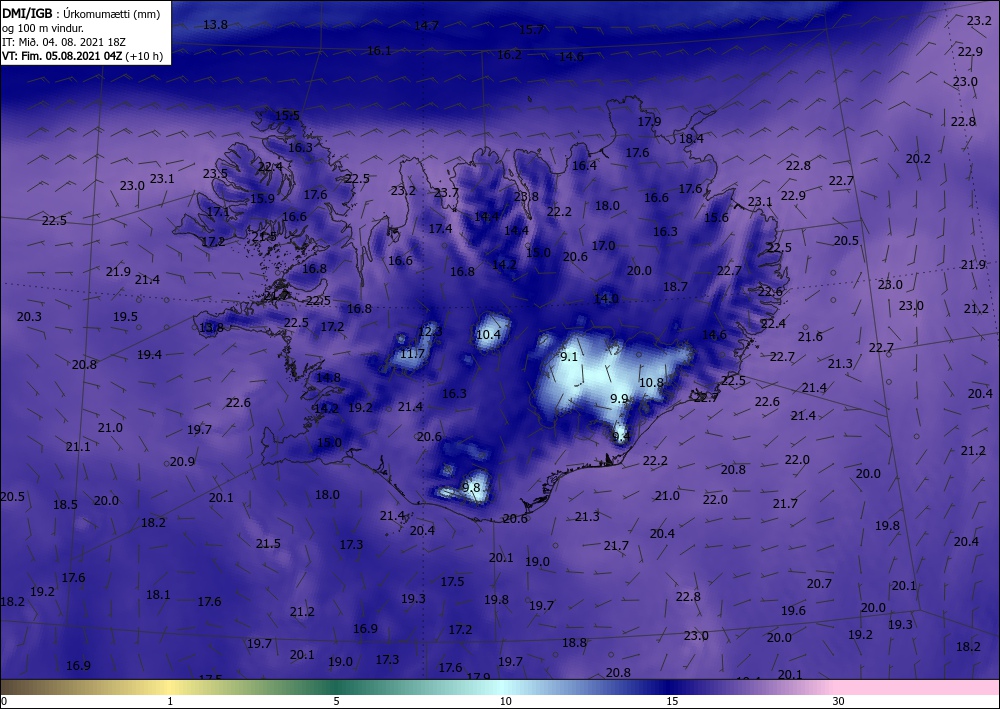The width and height of the screenshot is (1000, 709).
Task: Click the map value 15.5 in Westfjords
Action: (x=287, y=115)
